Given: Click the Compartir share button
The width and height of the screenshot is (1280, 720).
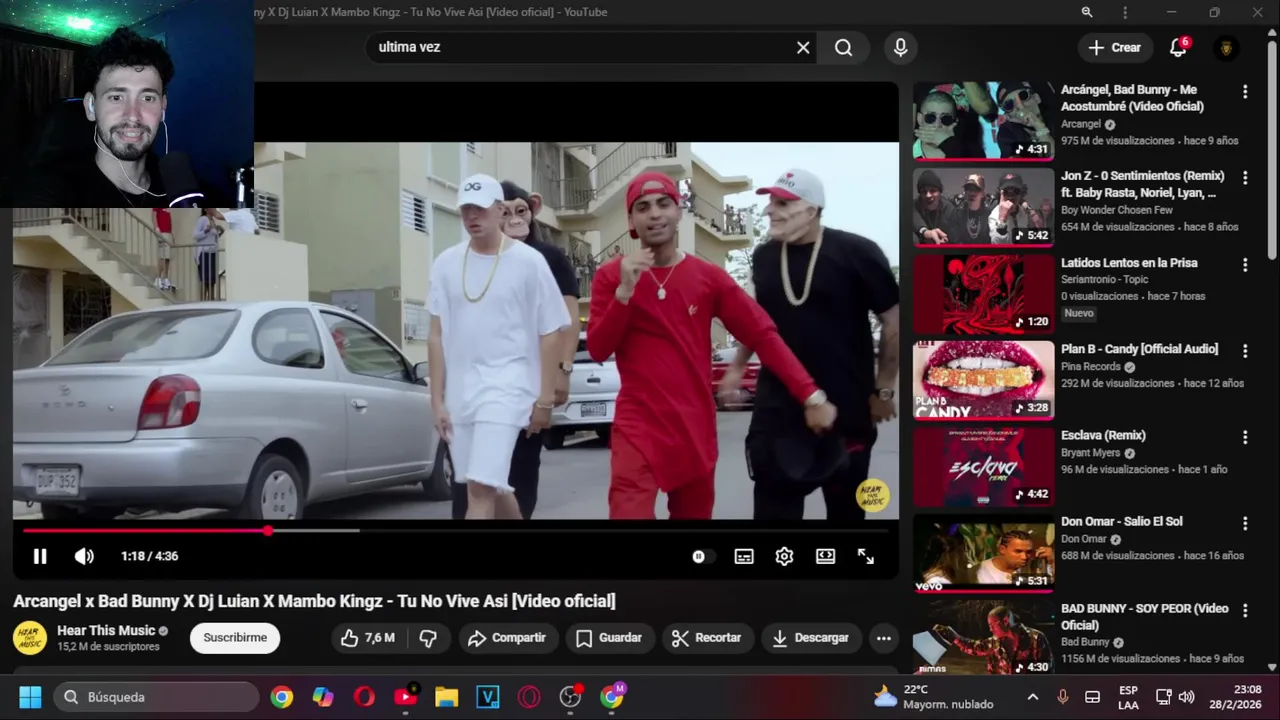Looking at the screenshot, I should pos(507,638).
